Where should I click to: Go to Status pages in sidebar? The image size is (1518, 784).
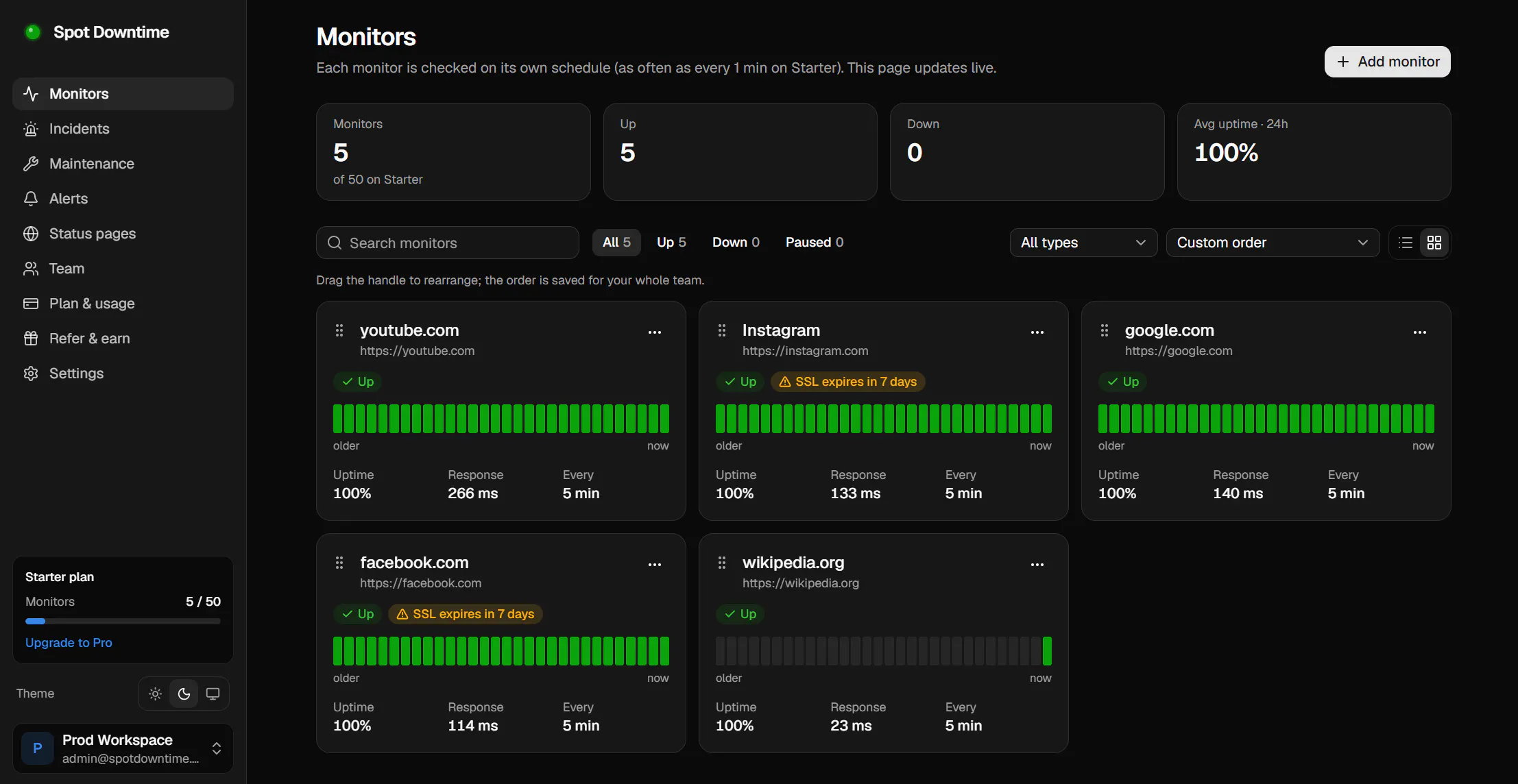click(123, 234)
